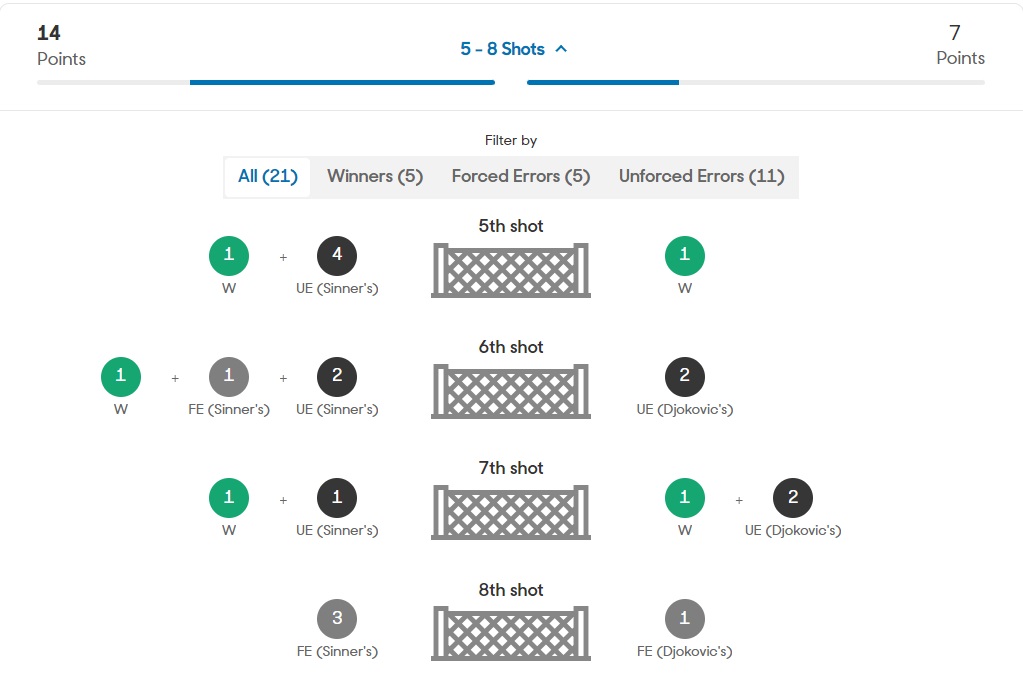The width and height of the screenshot is (1023, 689).
Task: Select Sinner's 3 forced errors circle, 8th shot
Action: pyautogui.click(x=337, y=619)
